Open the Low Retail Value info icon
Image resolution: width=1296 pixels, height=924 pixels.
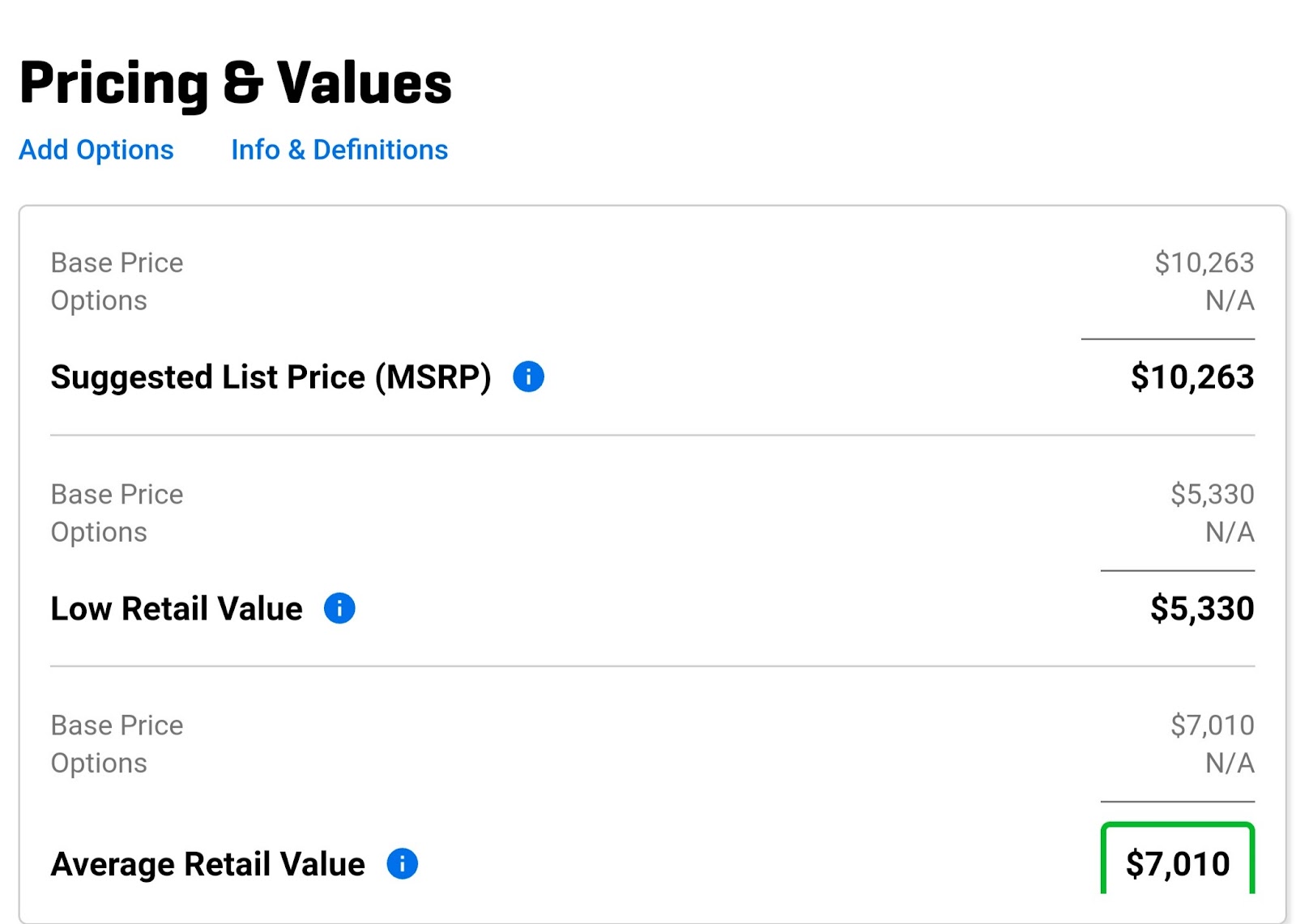click(339, 608)
